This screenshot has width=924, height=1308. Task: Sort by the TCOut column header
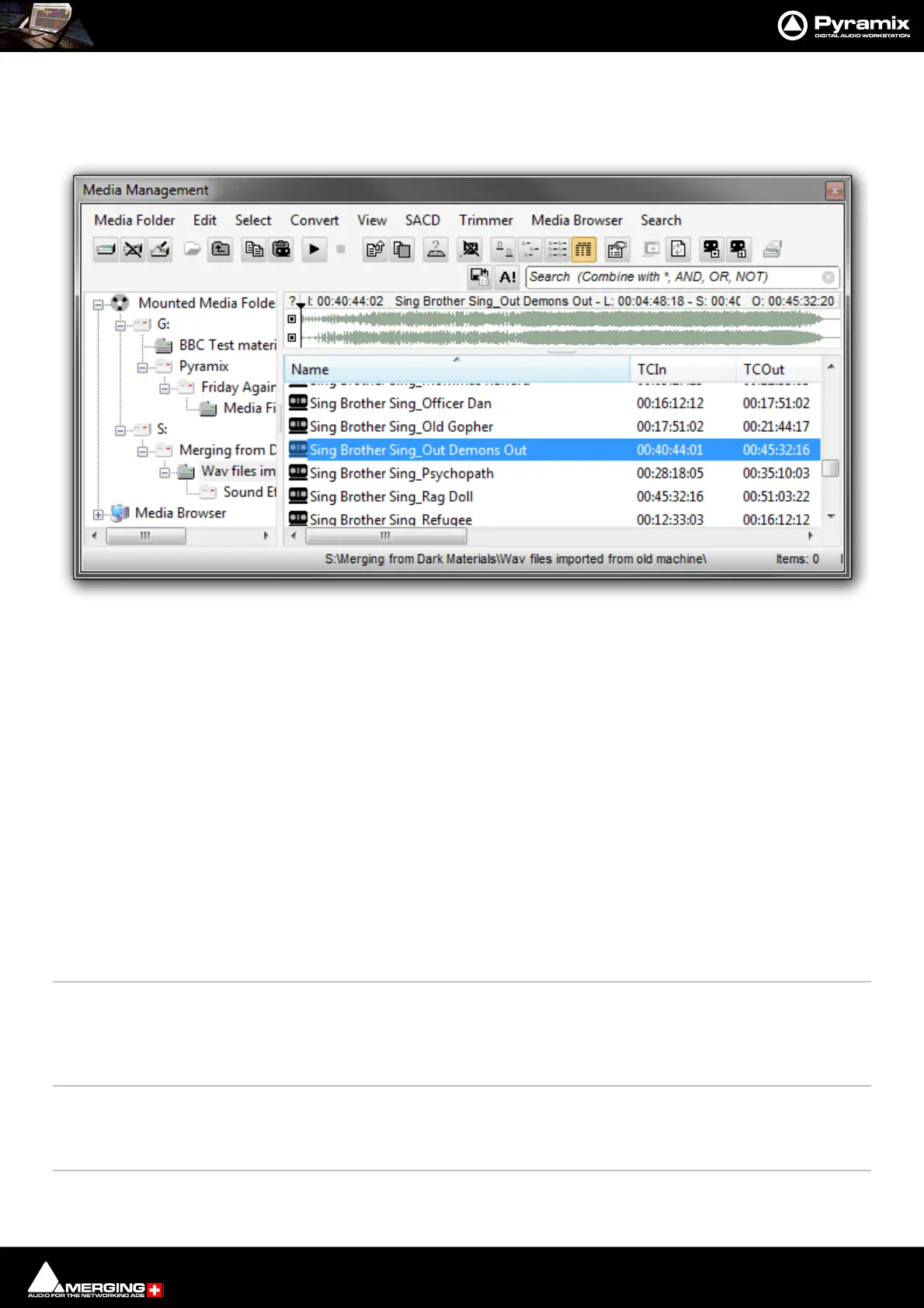point(778,370)
